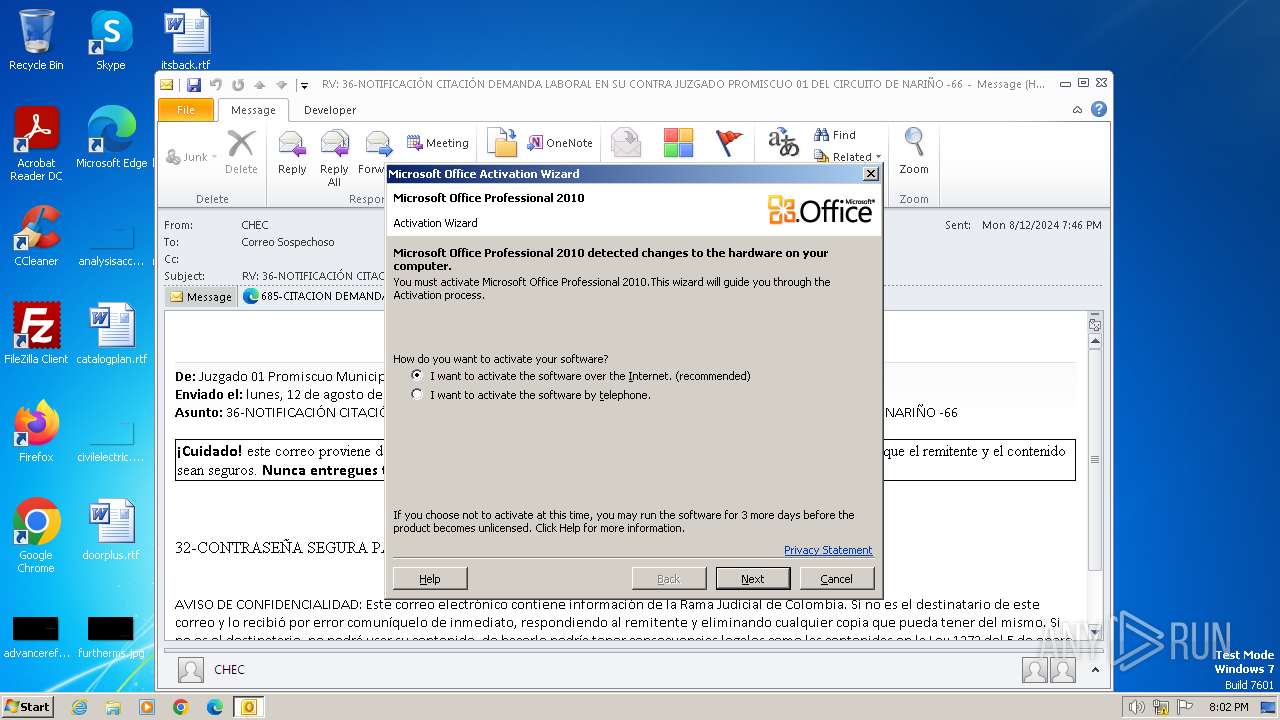
Task: Close the Activation Wizard dialog
Action: [x=871, y=174]
